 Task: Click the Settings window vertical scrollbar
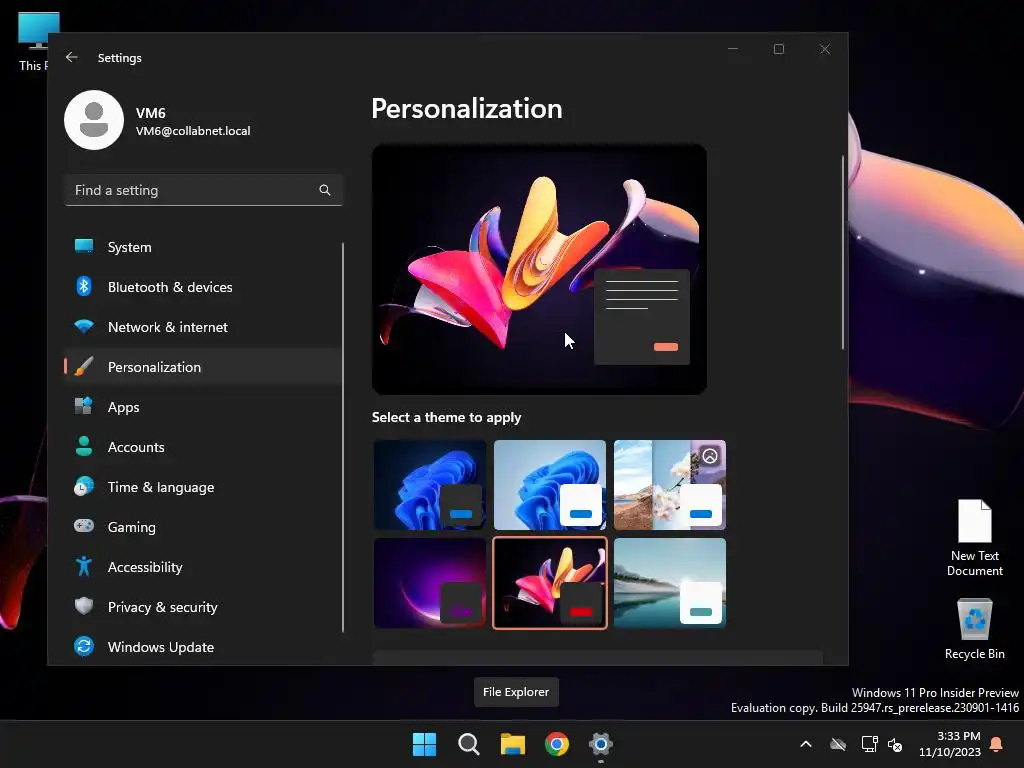(x=843, y=252)
